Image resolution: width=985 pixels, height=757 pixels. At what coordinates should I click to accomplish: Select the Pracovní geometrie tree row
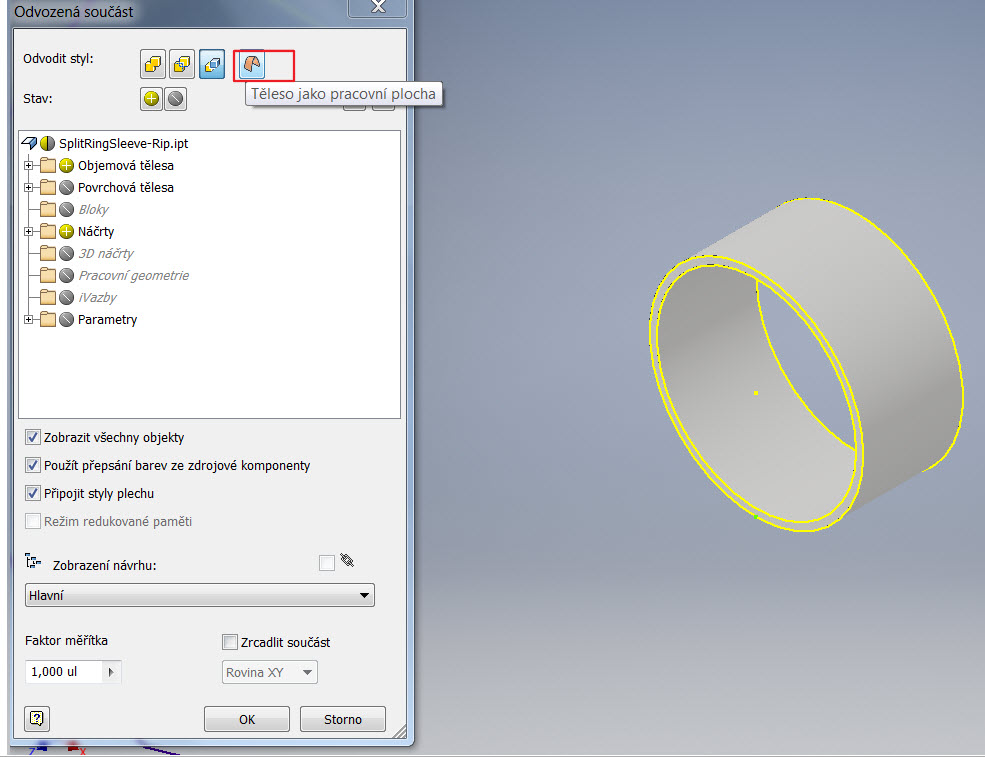(x=133, y=276)
